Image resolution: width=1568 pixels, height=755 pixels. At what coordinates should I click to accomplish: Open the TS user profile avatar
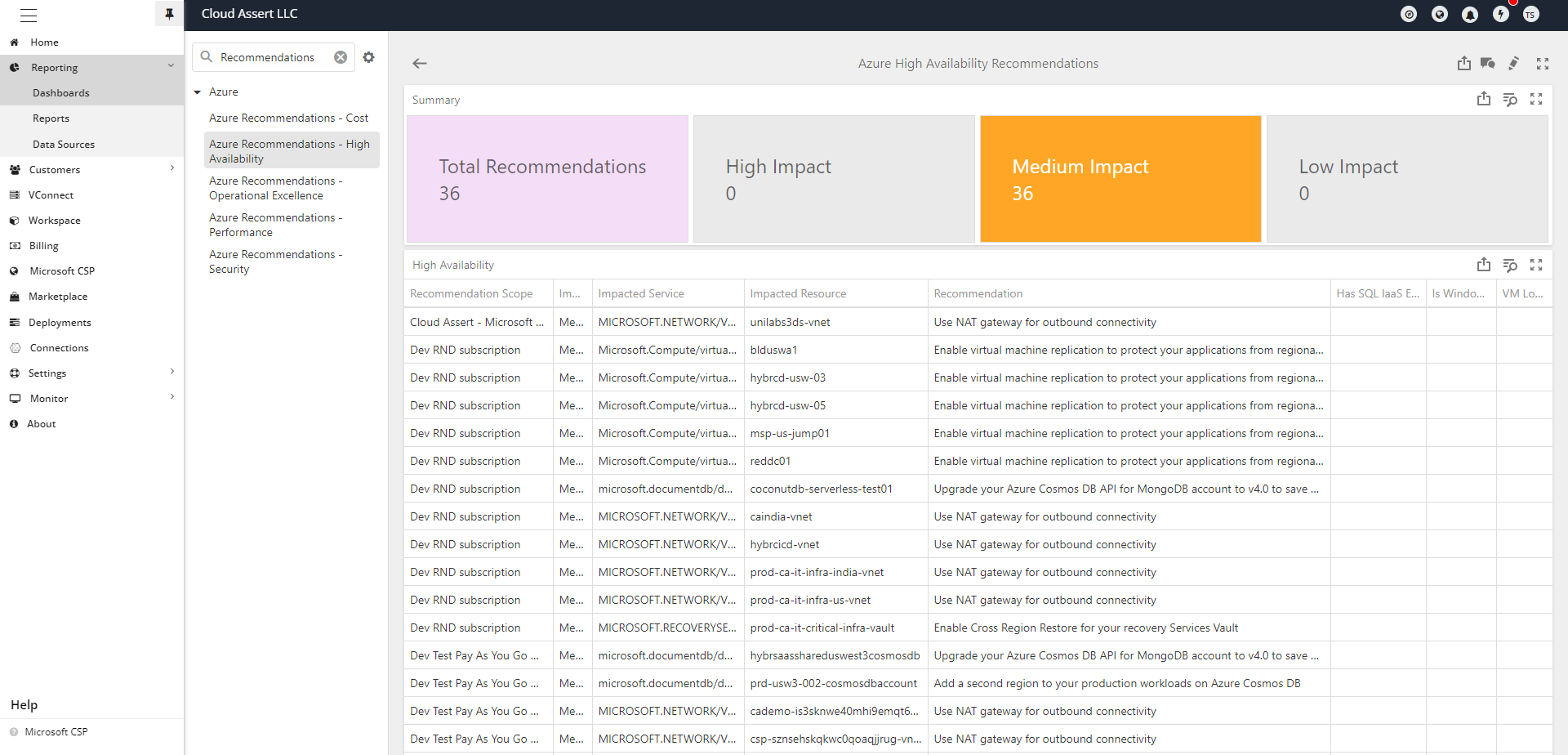(x=1530, y=15)
